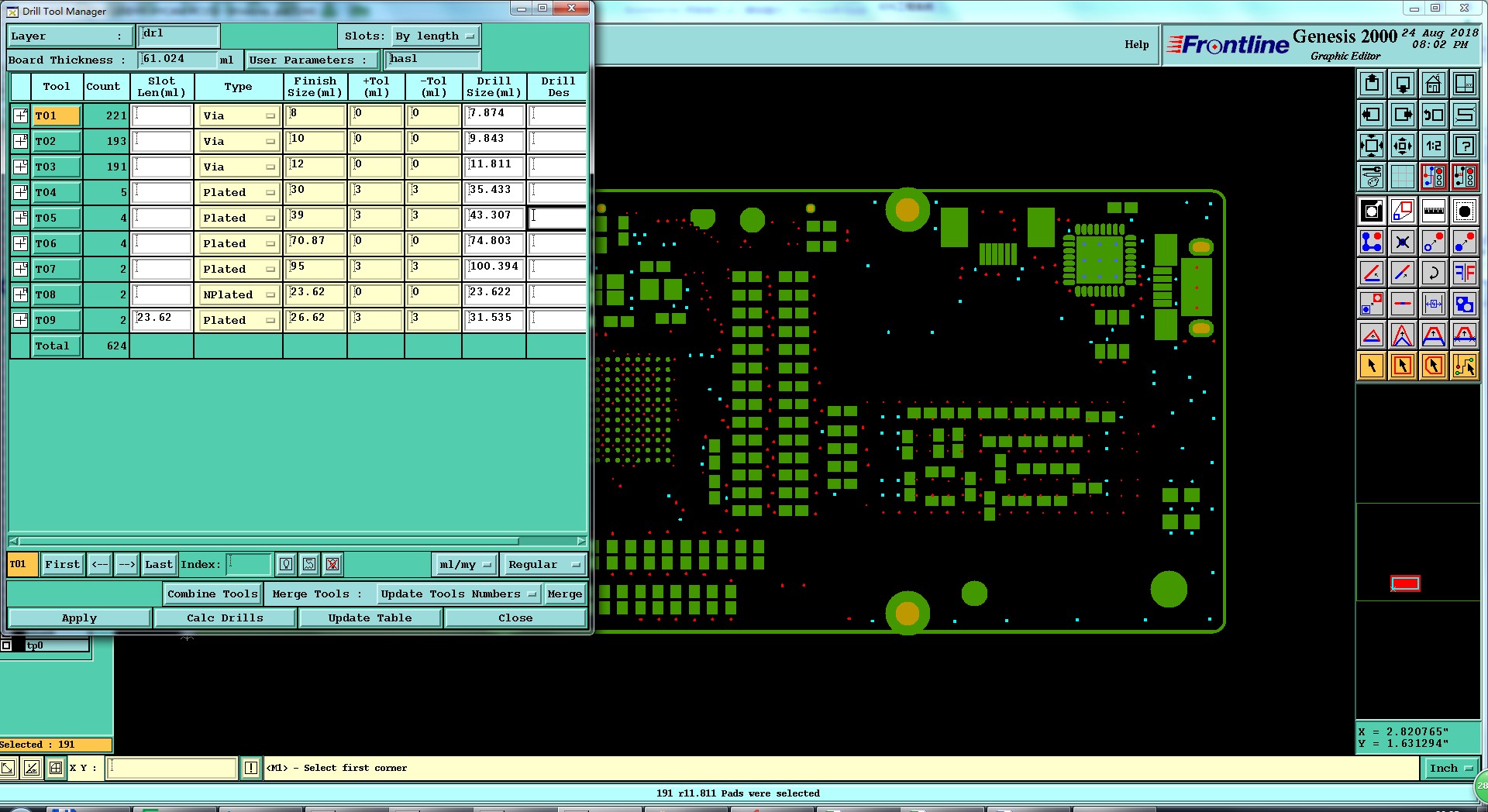Select the T03 tool cell
The height and width of the screenshot is (812, 1488).
[x=57, y=167]
